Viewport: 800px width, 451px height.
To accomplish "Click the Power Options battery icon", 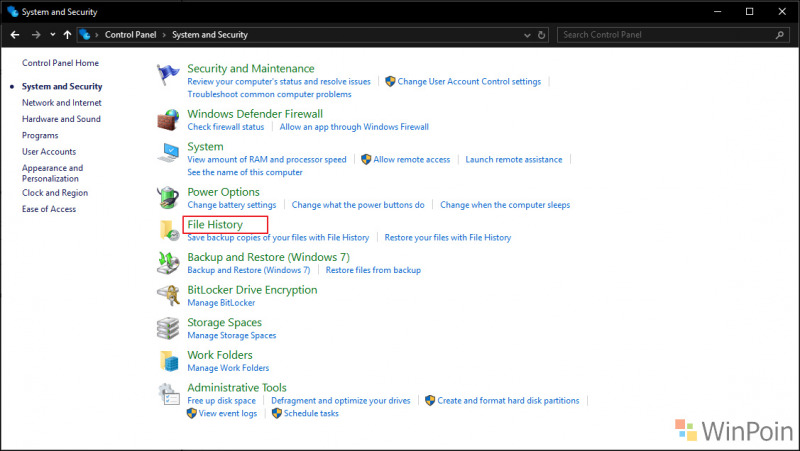I will [168, 197].
